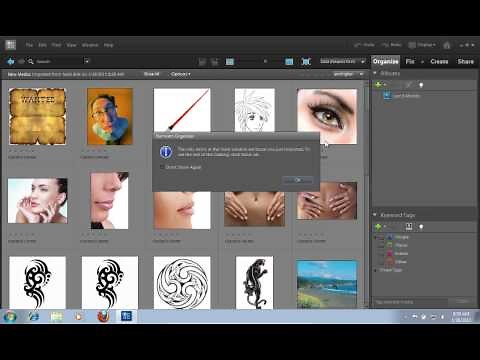Click Apply next to tag field

(x=462, y=301)
